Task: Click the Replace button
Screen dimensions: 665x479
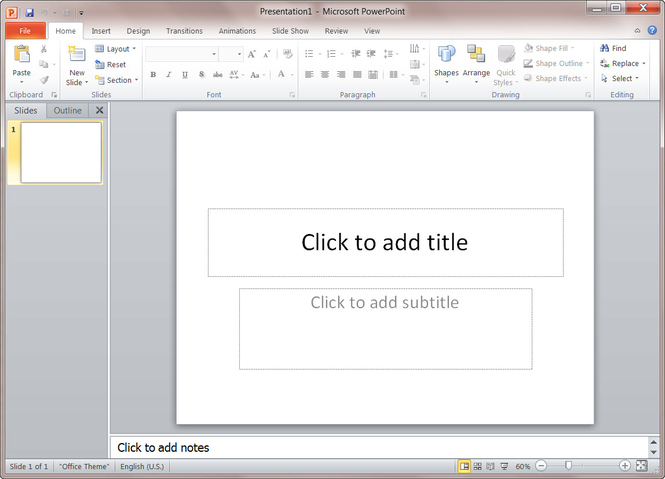Action: [623, 63]
